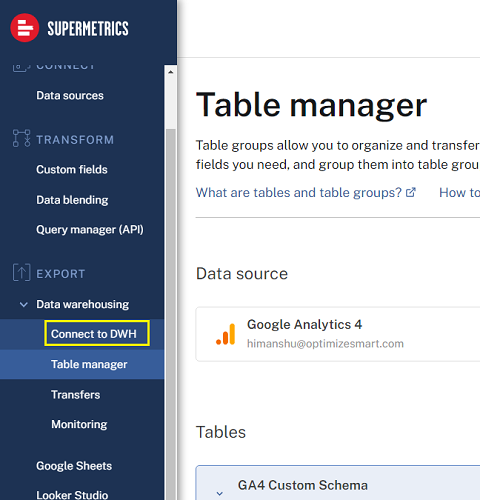
Task: Click the Supermetrics red logo icon
Action: tap(24, 28)
